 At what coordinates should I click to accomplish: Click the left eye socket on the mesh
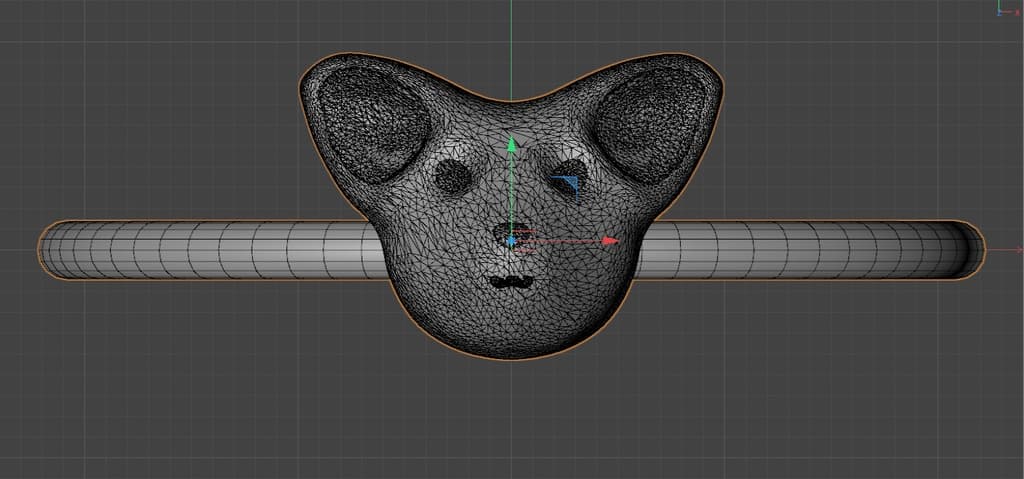click(x=454, y=177)
